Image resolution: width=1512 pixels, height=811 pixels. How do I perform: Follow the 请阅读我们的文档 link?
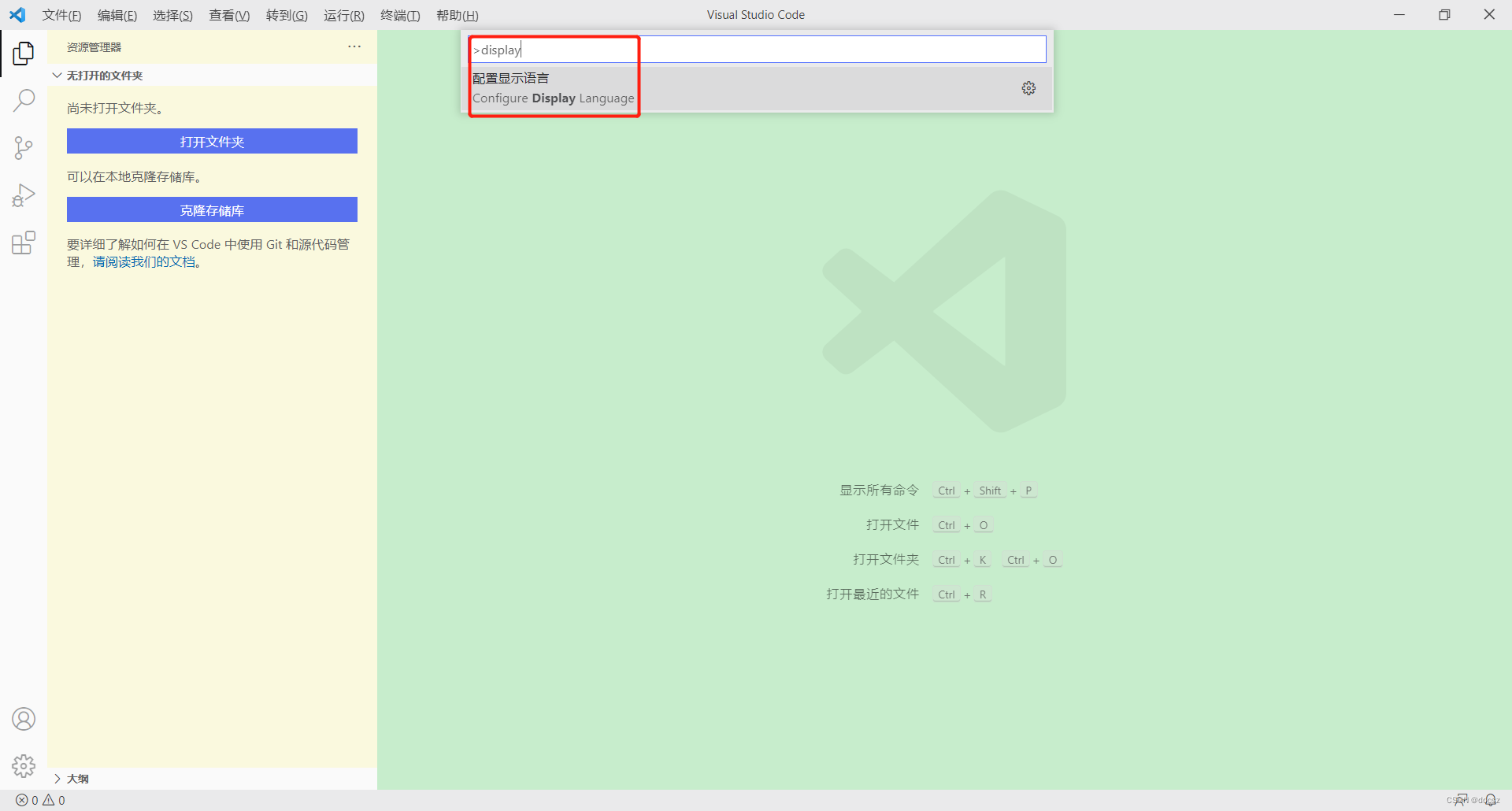144,262
